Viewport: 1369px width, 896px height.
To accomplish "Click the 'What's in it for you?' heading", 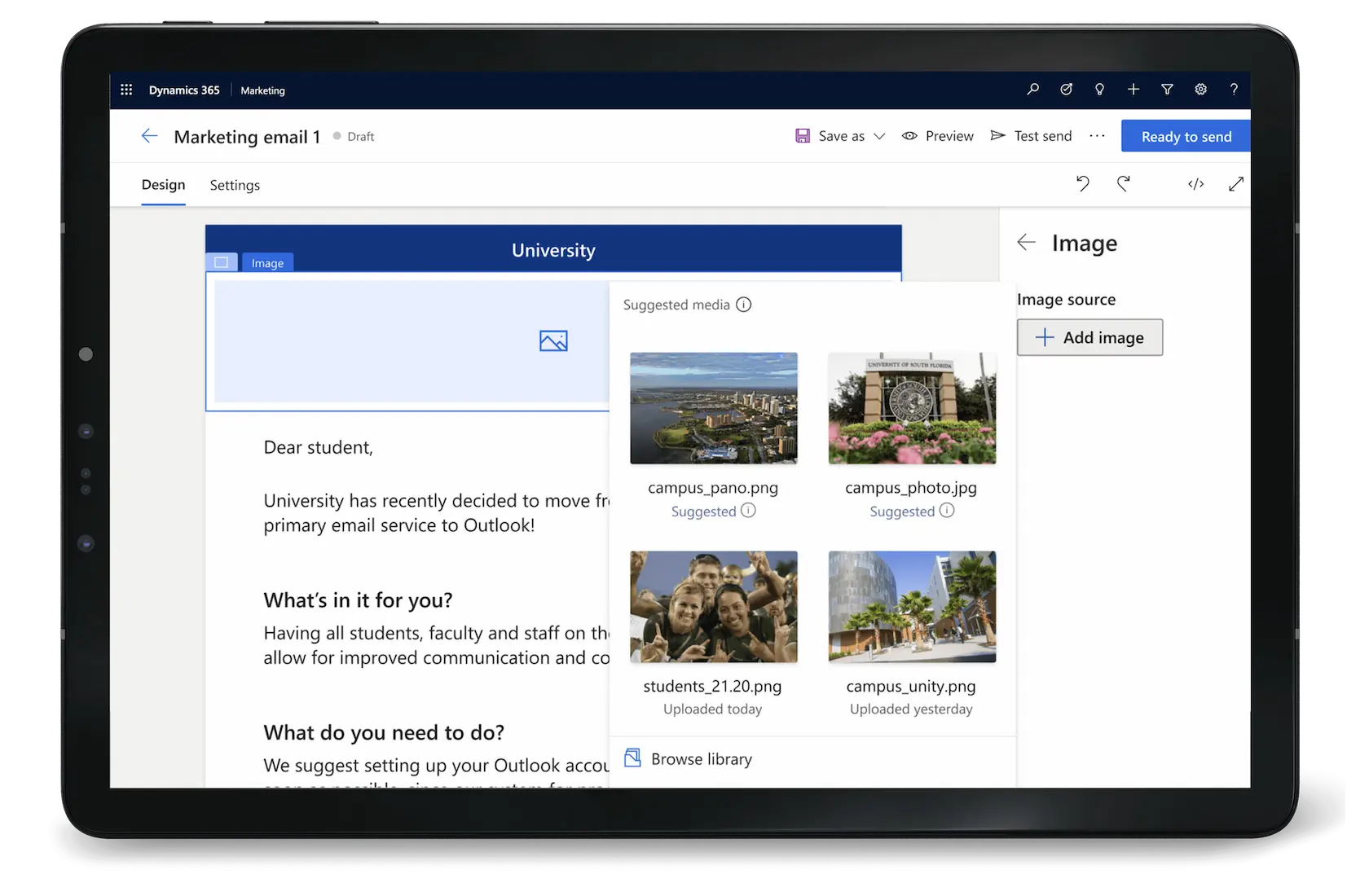I will [358, 600].
